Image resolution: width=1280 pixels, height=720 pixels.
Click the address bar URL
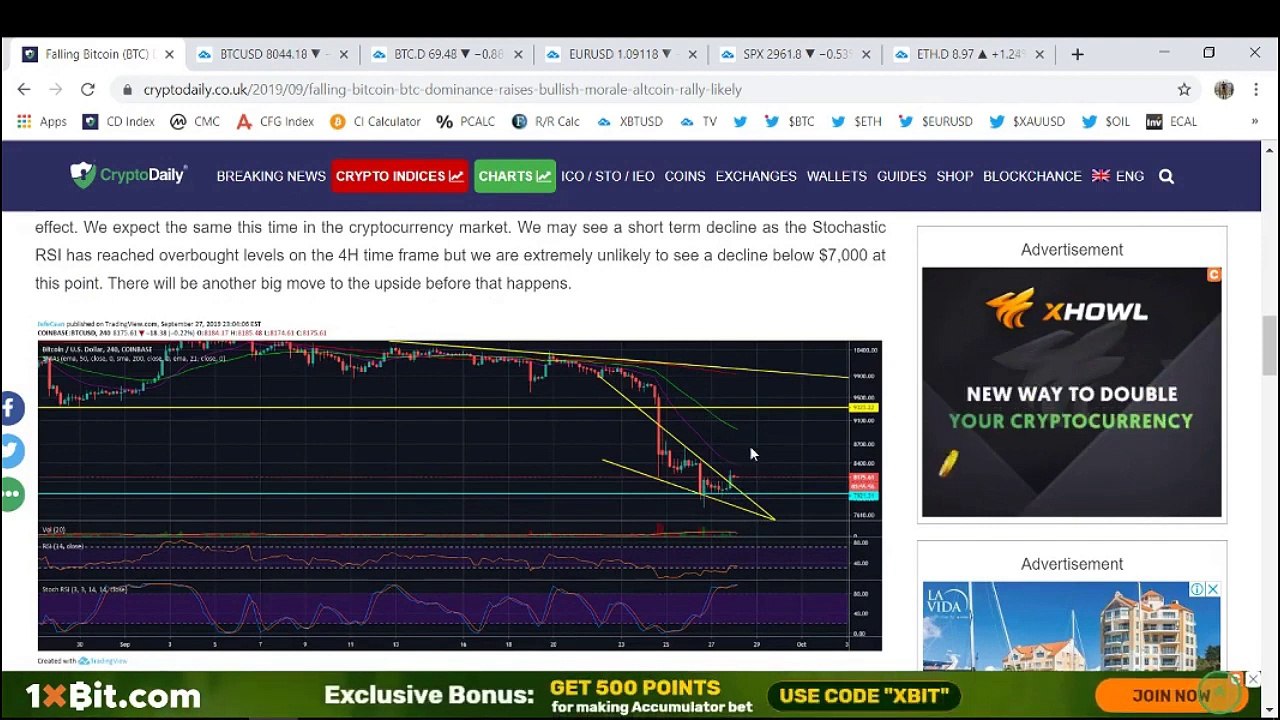coord(442,90)
